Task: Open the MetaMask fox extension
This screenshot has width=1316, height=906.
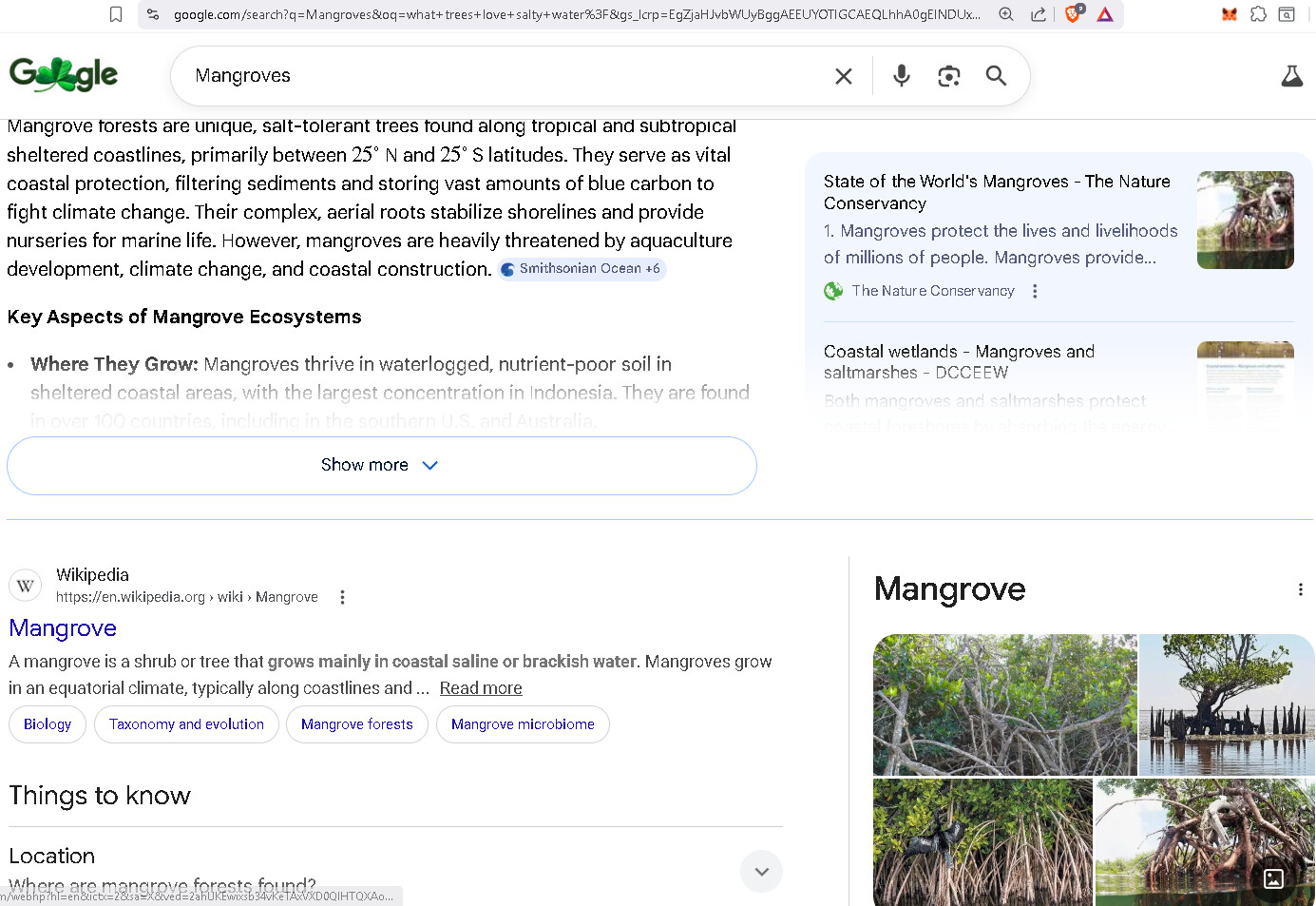Action: (1229, 14)
